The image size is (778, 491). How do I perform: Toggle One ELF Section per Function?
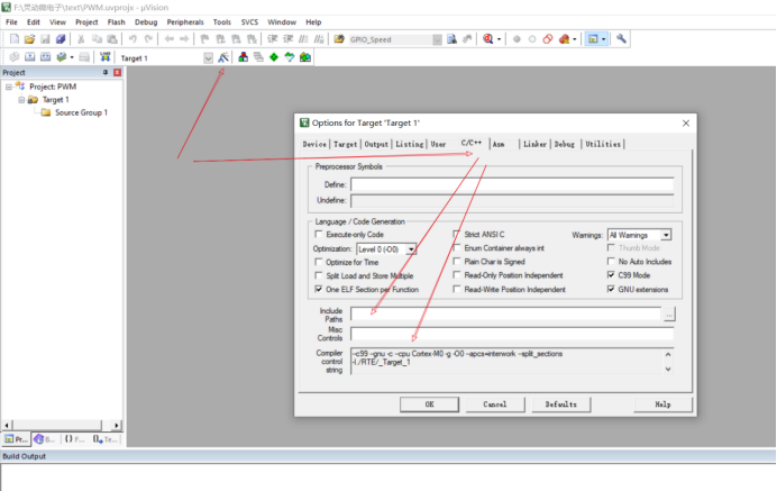(x=319, y=289)
